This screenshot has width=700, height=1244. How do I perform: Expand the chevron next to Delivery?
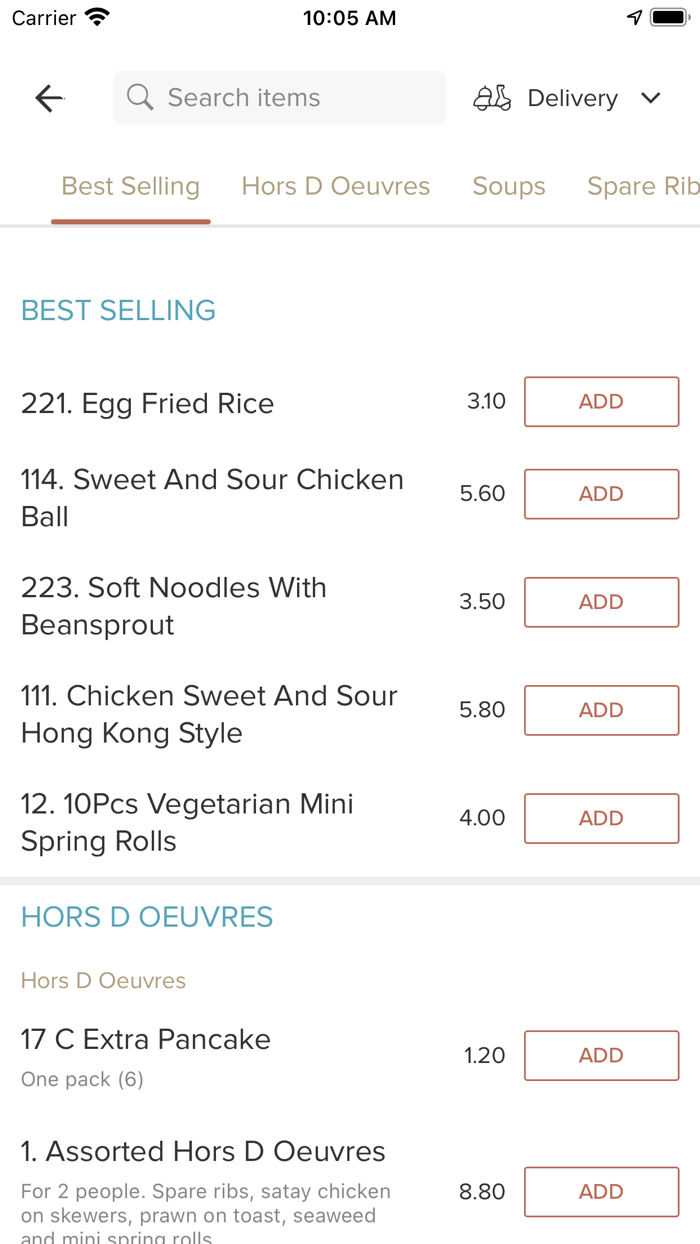click(x=650, y=98)
